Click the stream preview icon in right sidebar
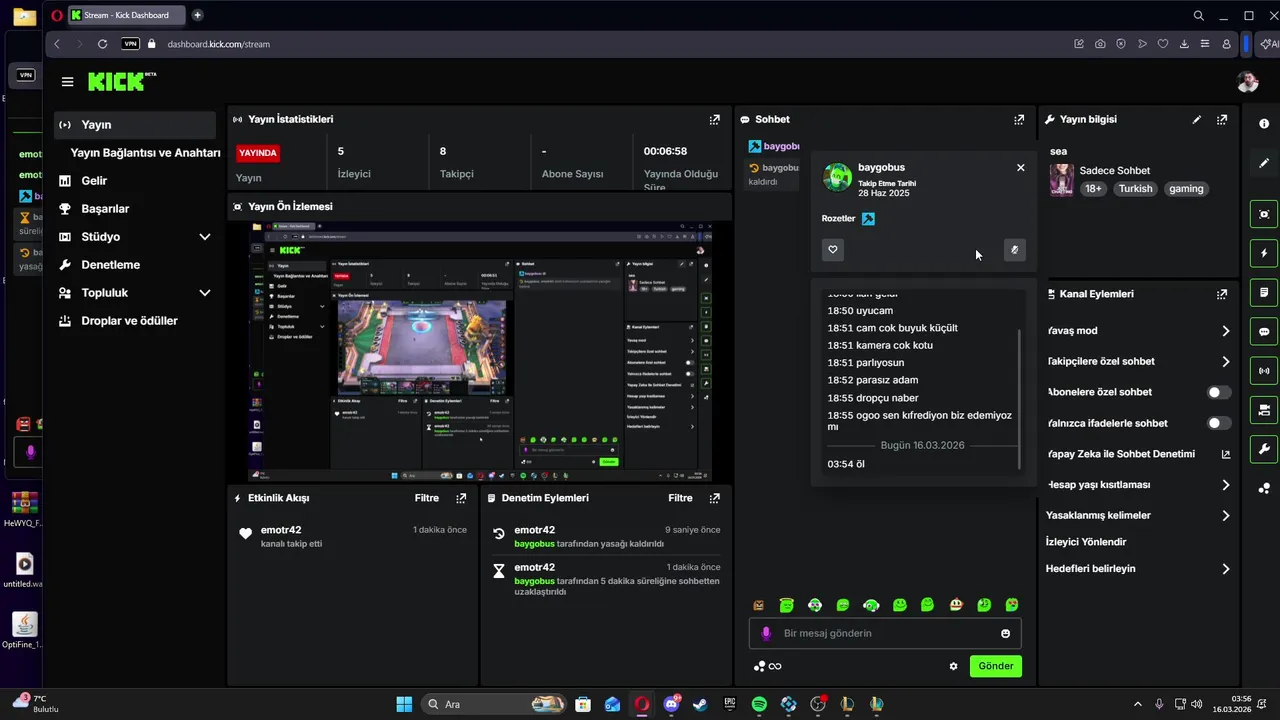Image resolution: width=1280 pixels, height=720 pixels. coord(1264,214)
